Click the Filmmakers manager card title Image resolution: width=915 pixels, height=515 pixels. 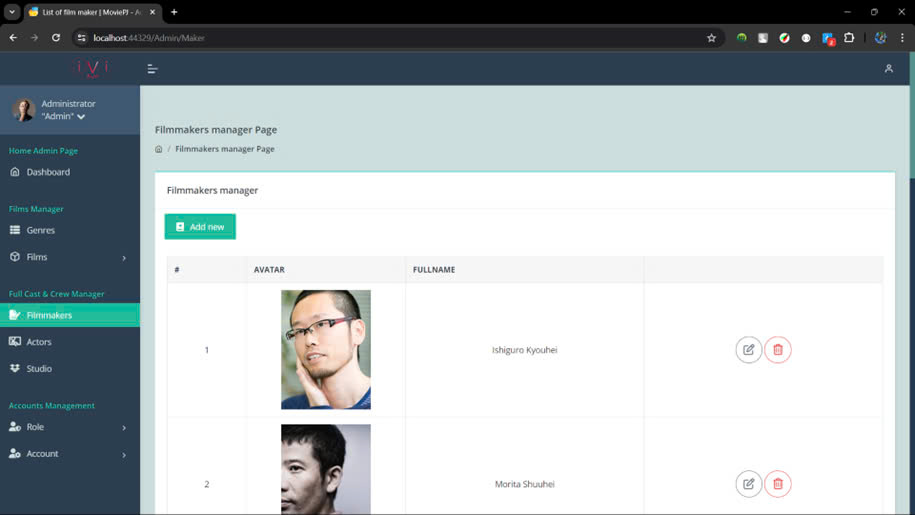[x=212, y=190]
